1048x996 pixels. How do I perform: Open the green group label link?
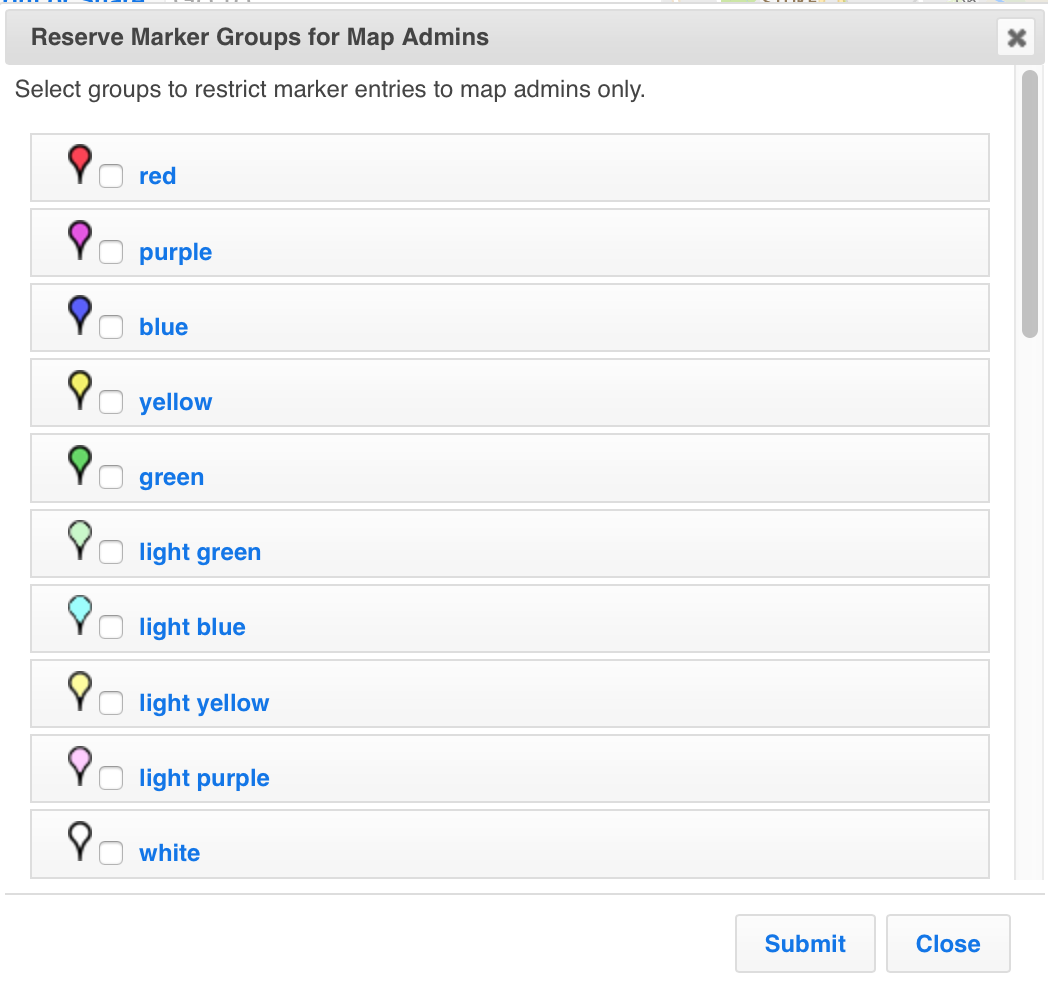(171, 477)
